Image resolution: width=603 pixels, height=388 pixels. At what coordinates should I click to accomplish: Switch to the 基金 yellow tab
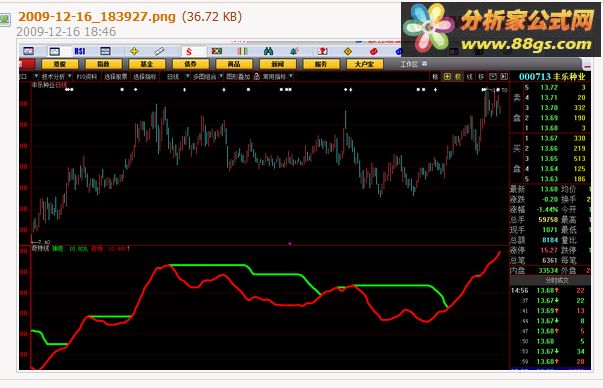click(147, 64)
